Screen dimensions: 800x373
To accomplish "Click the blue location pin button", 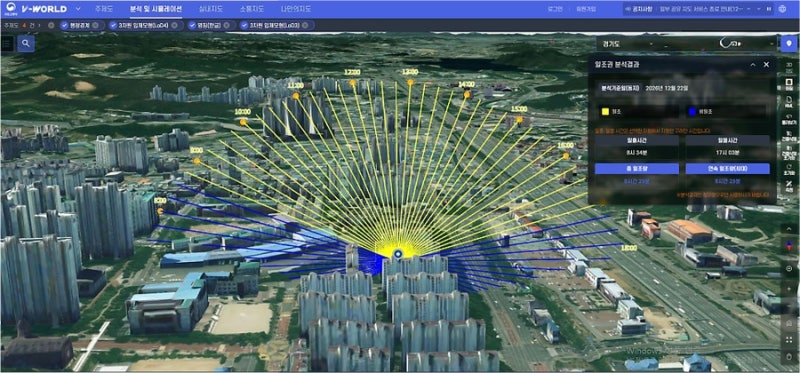I will click(x=789, y=44).
